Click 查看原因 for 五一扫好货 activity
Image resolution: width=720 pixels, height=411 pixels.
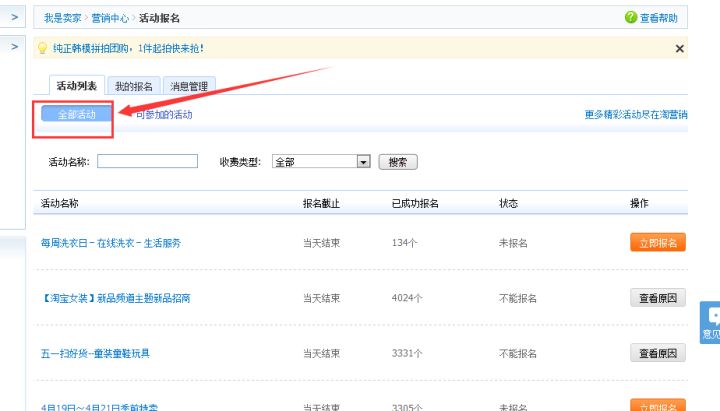(x=657, y=353)
